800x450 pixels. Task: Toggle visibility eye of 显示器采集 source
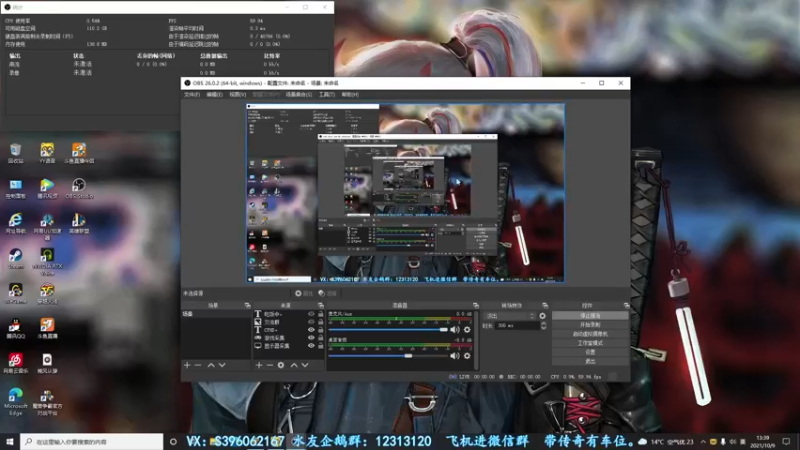tap(311, 346)
